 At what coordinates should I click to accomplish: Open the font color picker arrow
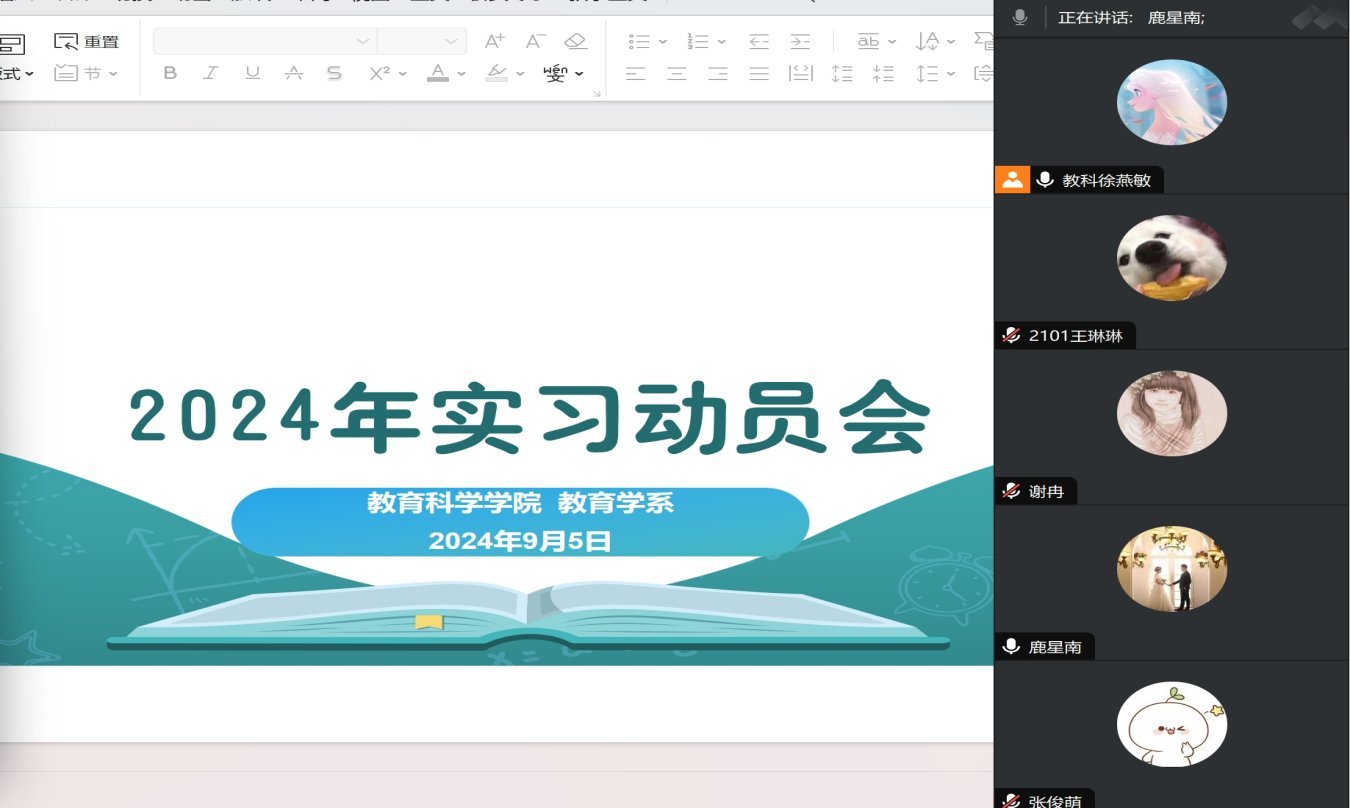[x=462, y=74]
